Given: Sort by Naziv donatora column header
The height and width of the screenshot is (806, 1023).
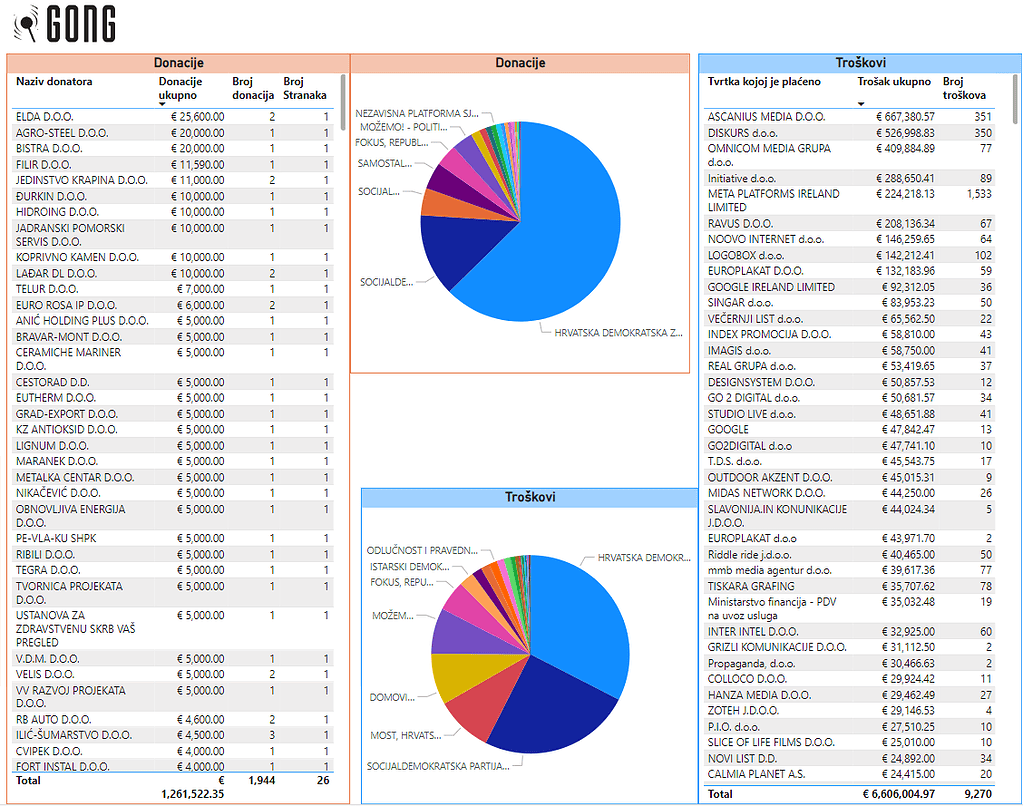Looking at the screenshot, I should (54, 82).
